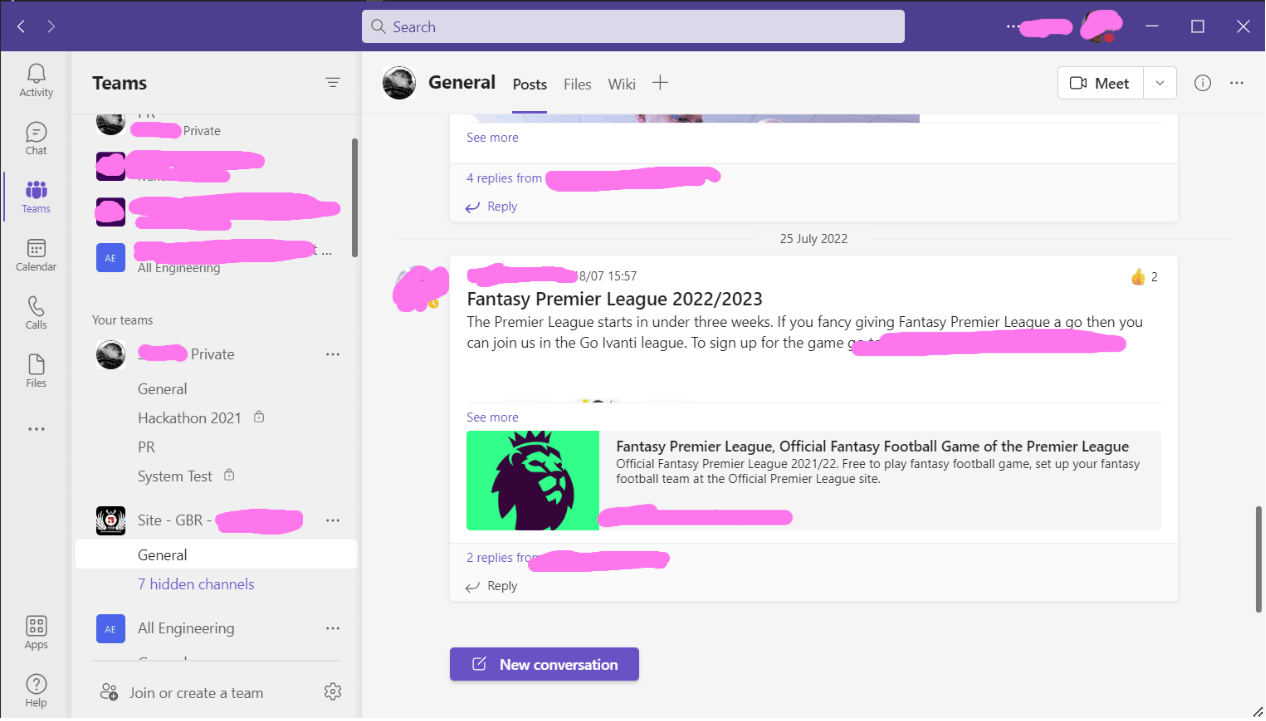Expand post with lower See more
This screenshot has height=721, width=1266.
pos(492,417)
